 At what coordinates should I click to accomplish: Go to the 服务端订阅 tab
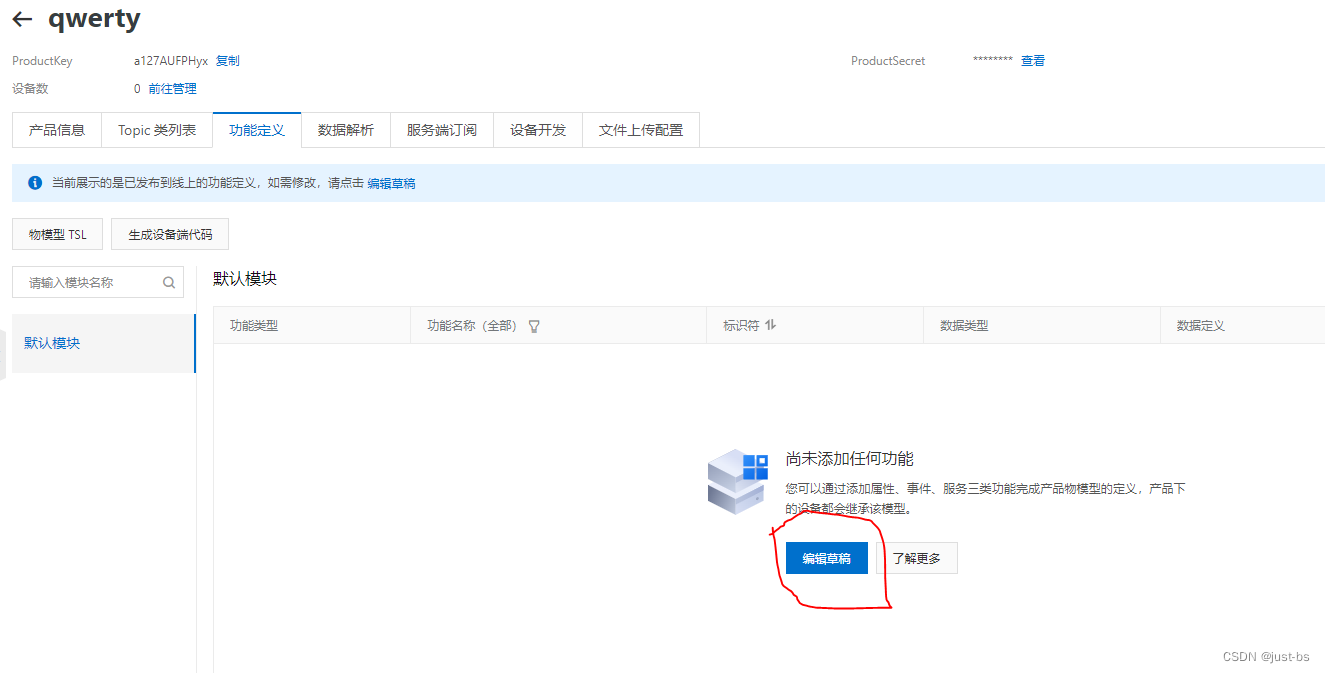pos(442,130)
